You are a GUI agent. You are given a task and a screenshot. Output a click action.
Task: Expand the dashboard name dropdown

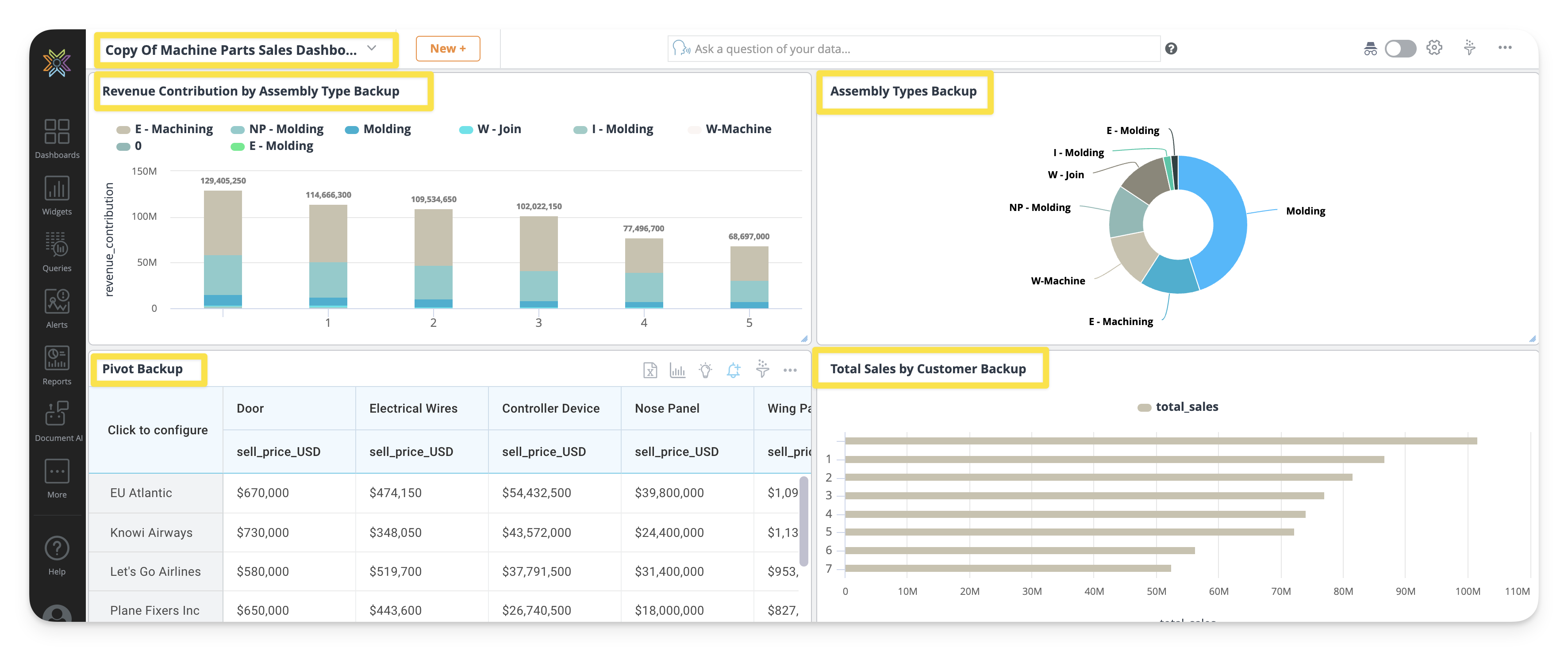371,49
